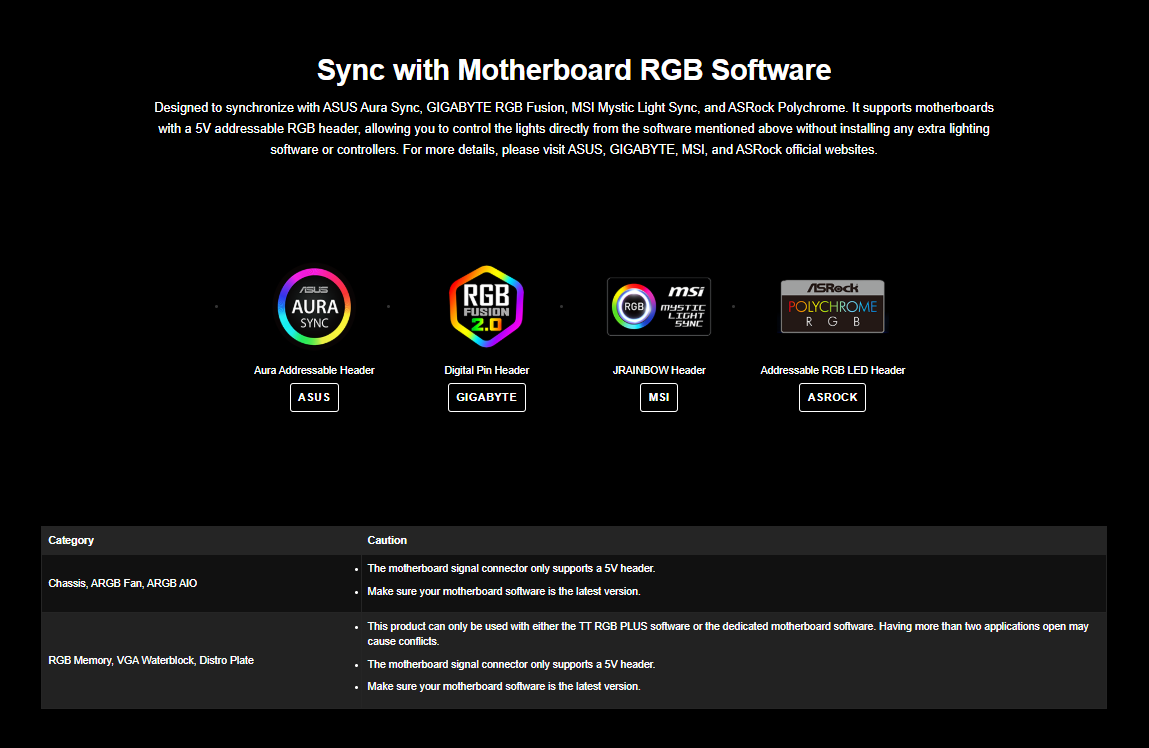The image size is (1149, 748).
Task: Click the Addressable RGB LED Header label
Action: pos(832,370)
